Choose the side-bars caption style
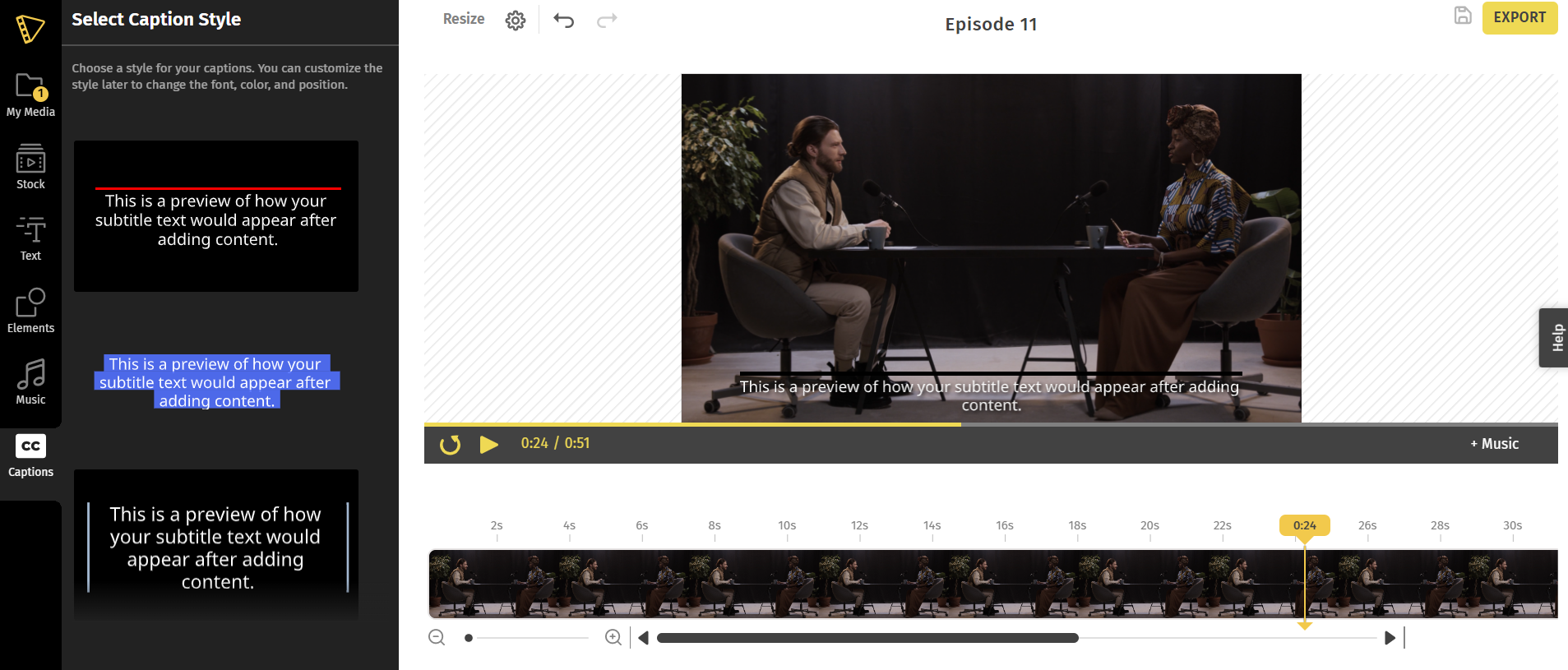Viewport: 1568px width, 670px height. 216,545
